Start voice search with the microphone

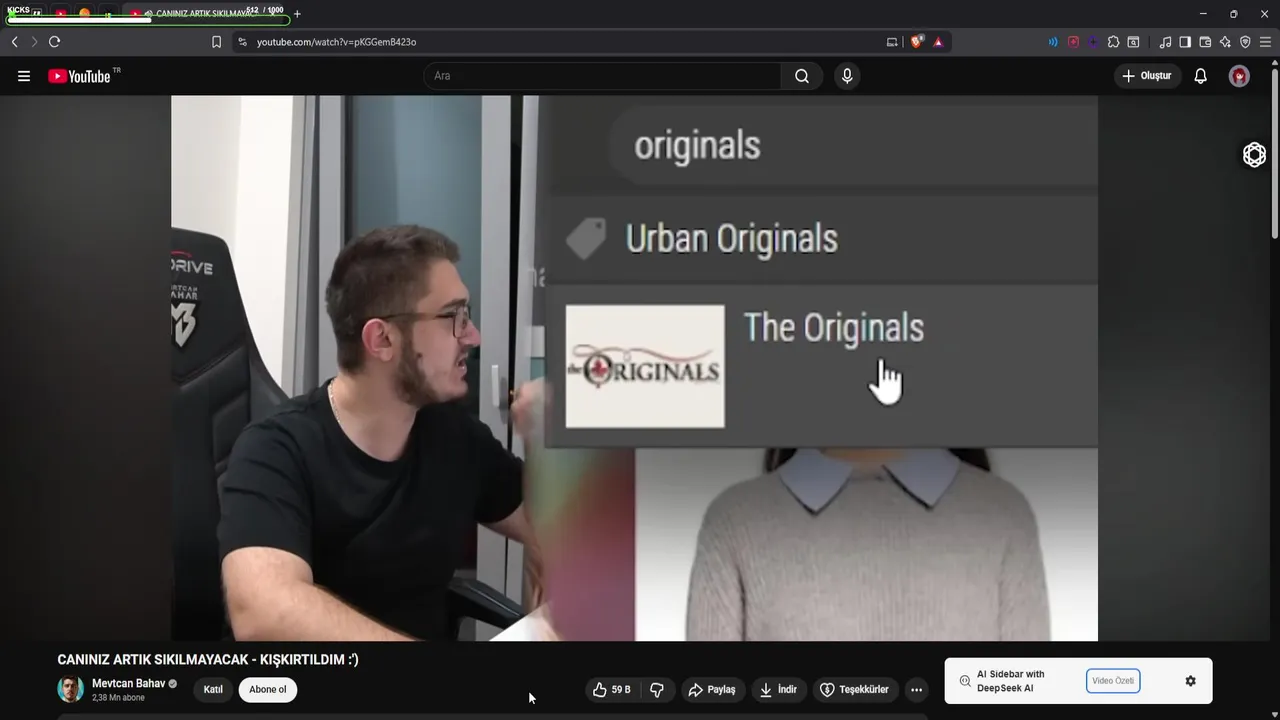pyautogui.click(x=847, y=76)
